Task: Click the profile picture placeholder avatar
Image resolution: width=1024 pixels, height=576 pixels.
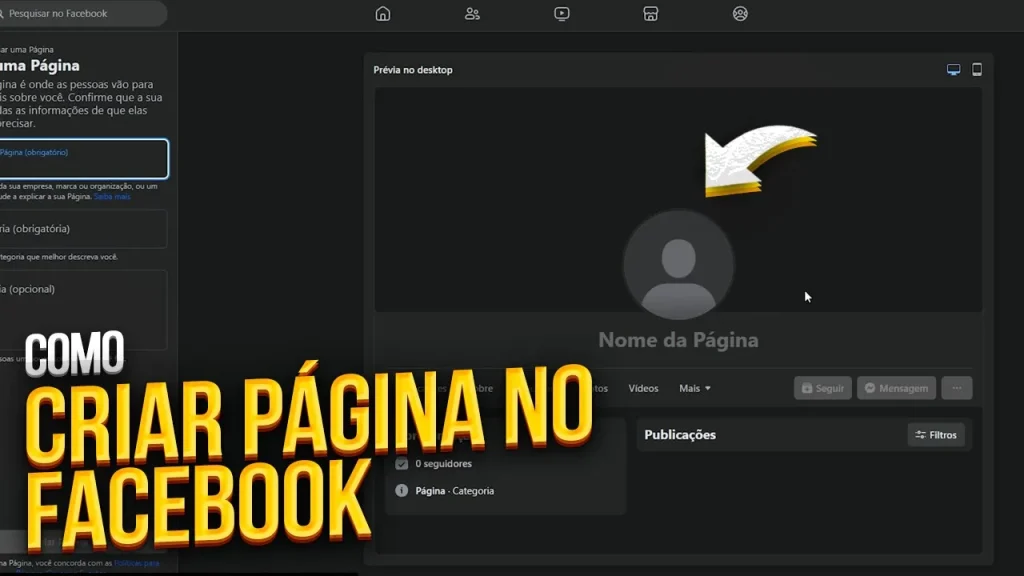Action: 678,265
